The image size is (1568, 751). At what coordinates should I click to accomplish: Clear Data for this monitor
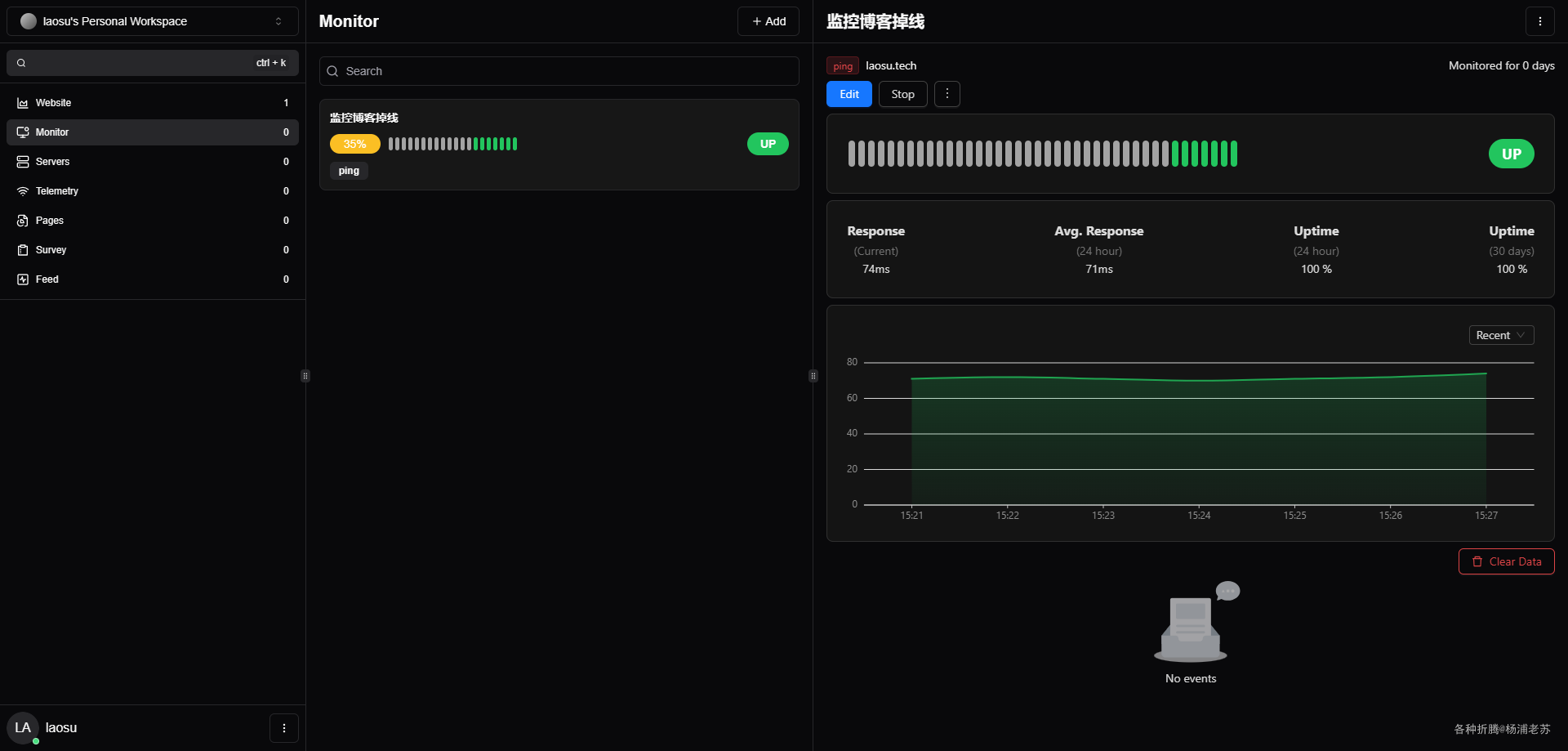click(1507, 561)
